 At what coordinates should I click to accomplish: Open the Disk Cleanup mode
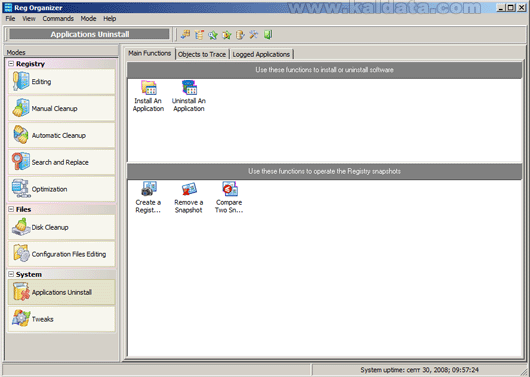coord(62,227)
